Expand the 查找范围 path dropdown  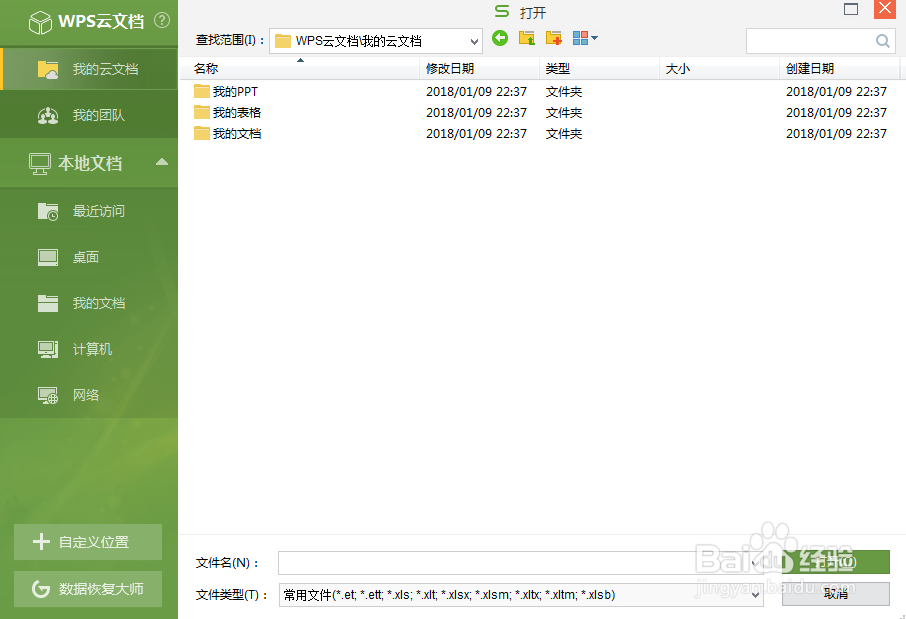pos(474,42)
